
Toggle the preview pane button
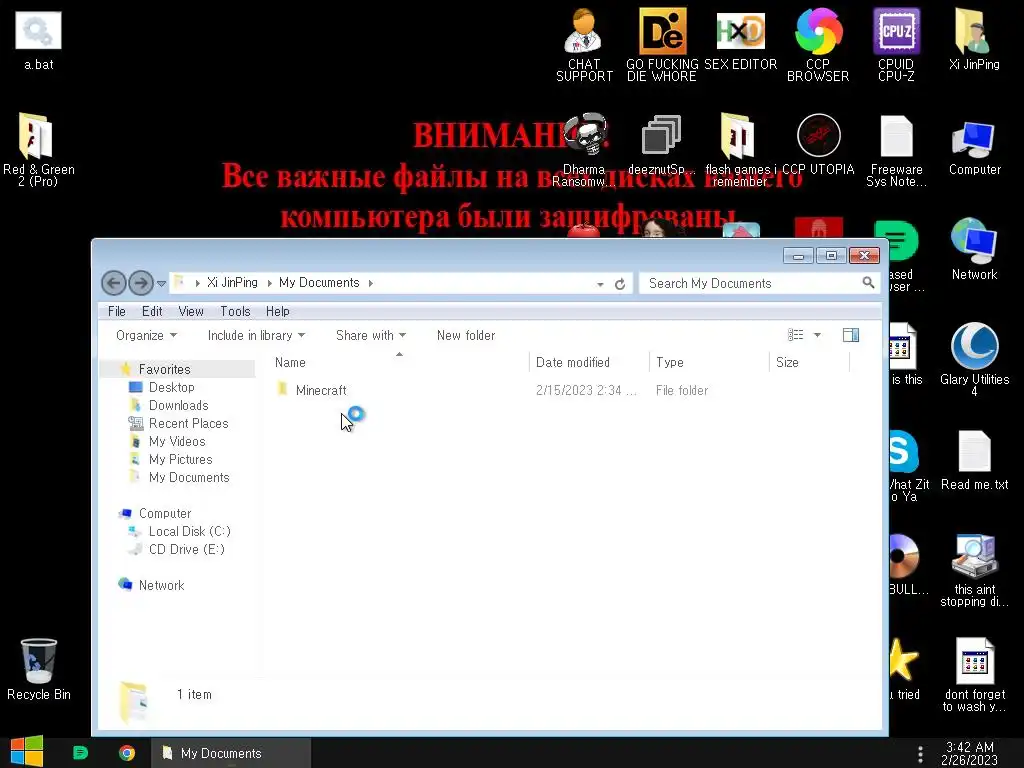pos(850,335)
